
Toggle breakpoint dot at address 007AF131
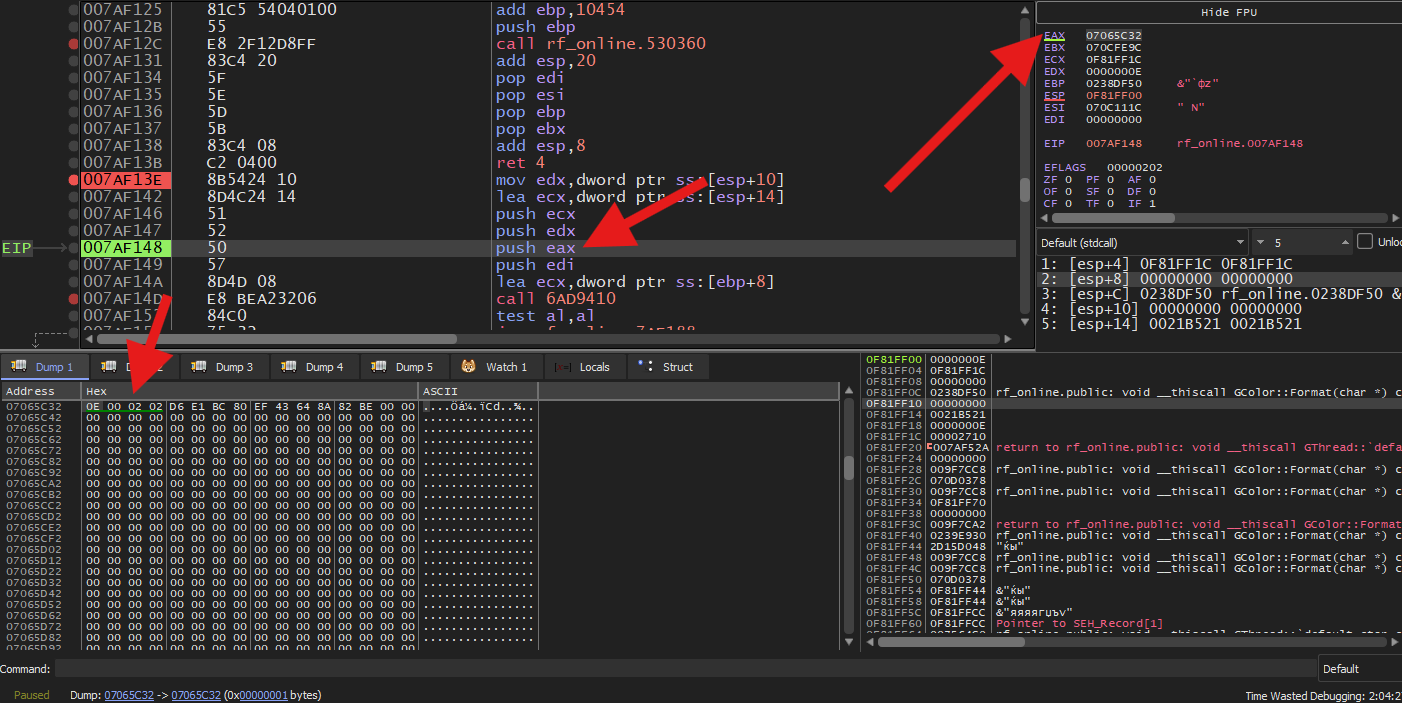pyautogui.click(x=73, y=61)
